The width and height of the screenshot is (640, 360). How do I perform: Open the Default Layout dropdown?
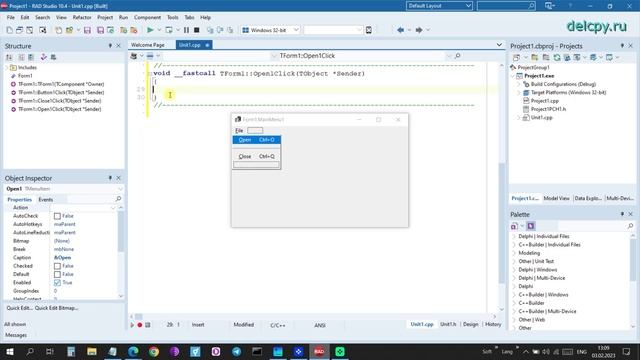pos(468,6)
